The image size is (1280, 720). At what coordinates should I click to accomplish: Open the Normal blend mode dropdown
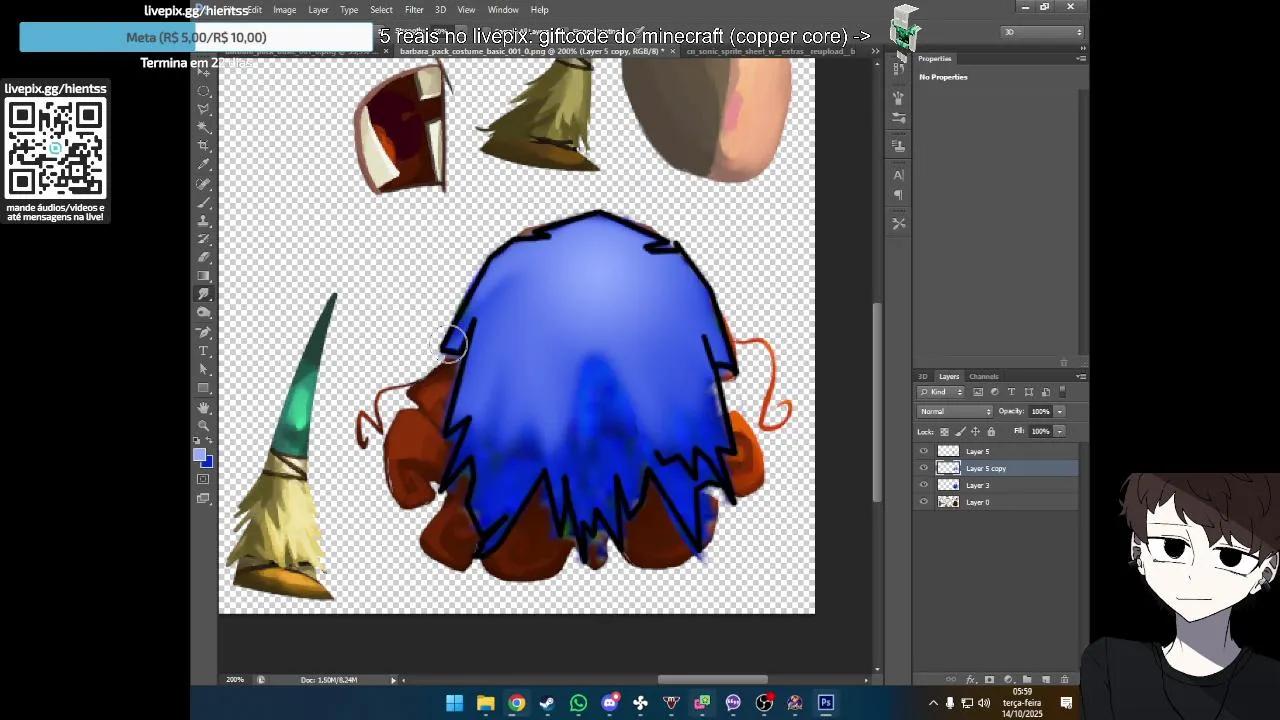(956, 411)
